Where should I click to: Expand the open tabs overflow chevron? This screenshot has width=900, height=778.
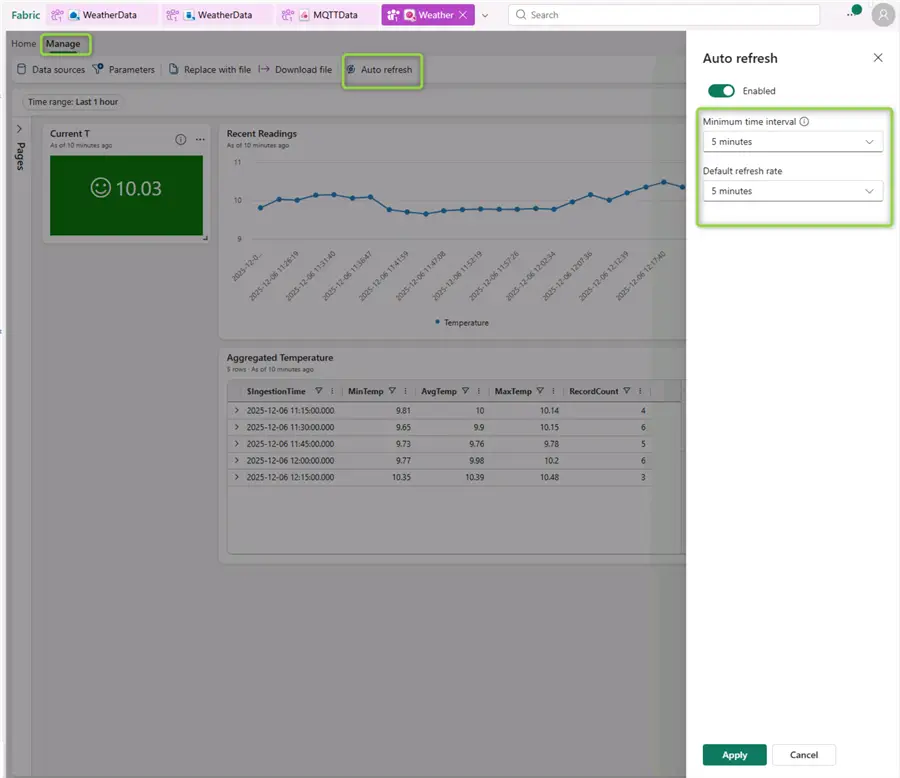coord(485,16)
